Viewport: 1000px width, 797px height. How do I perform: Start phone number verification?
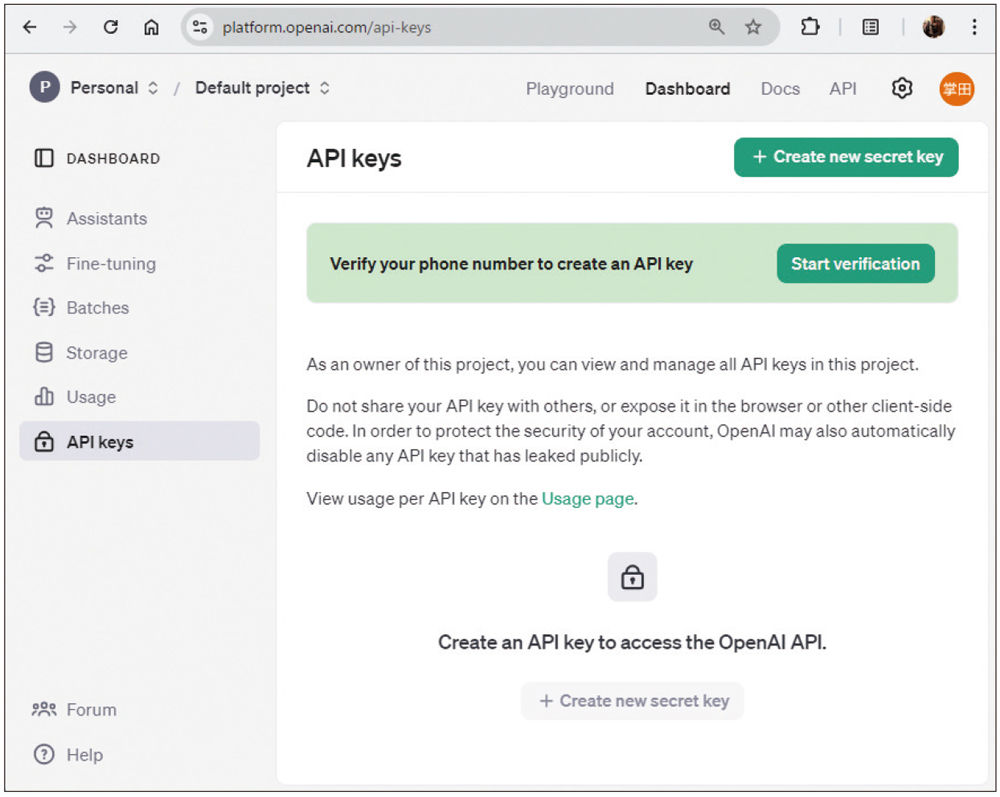point(855,263)
